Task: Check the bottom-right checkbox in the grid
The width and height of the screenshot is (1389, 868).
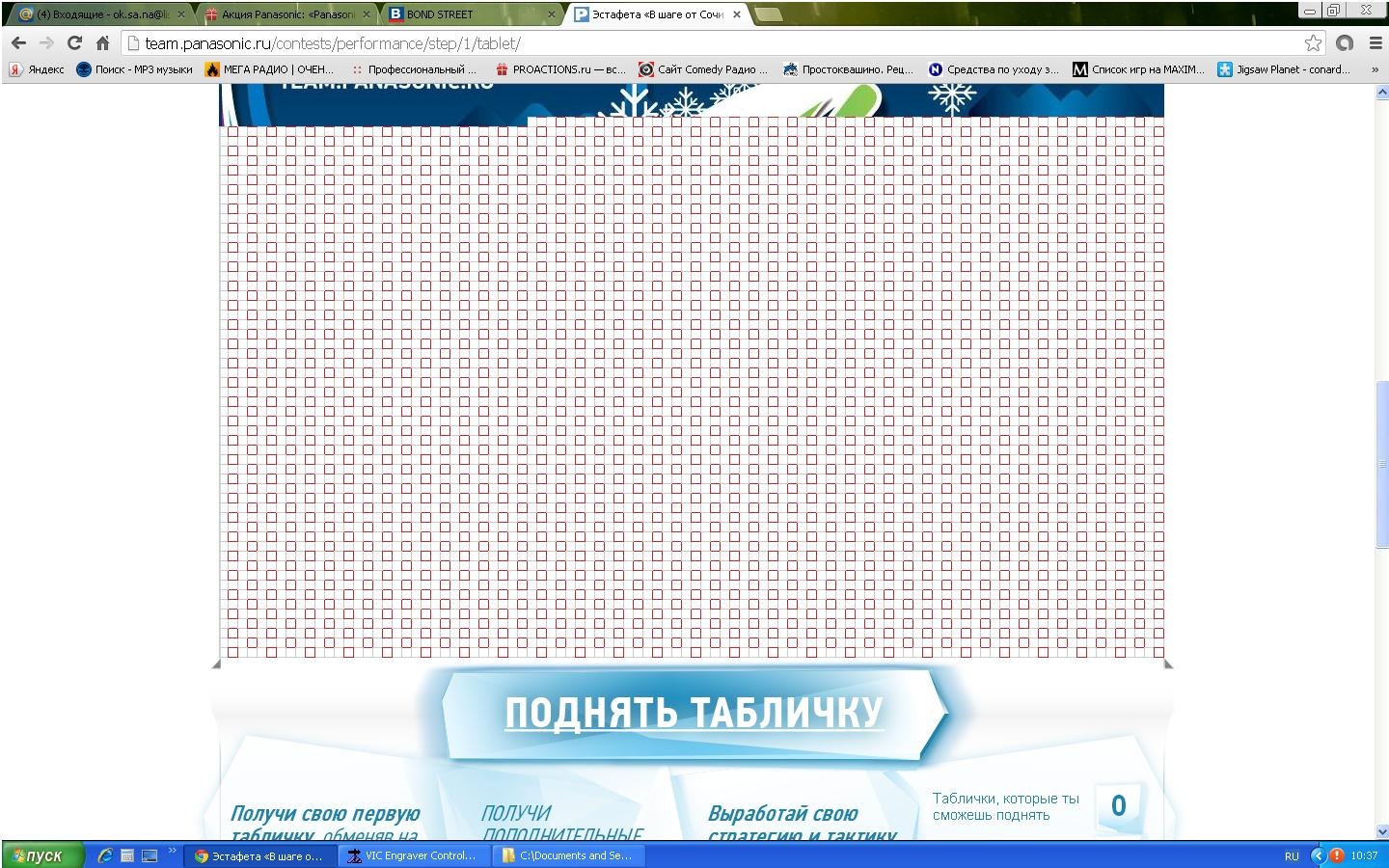Action: 1158,652
